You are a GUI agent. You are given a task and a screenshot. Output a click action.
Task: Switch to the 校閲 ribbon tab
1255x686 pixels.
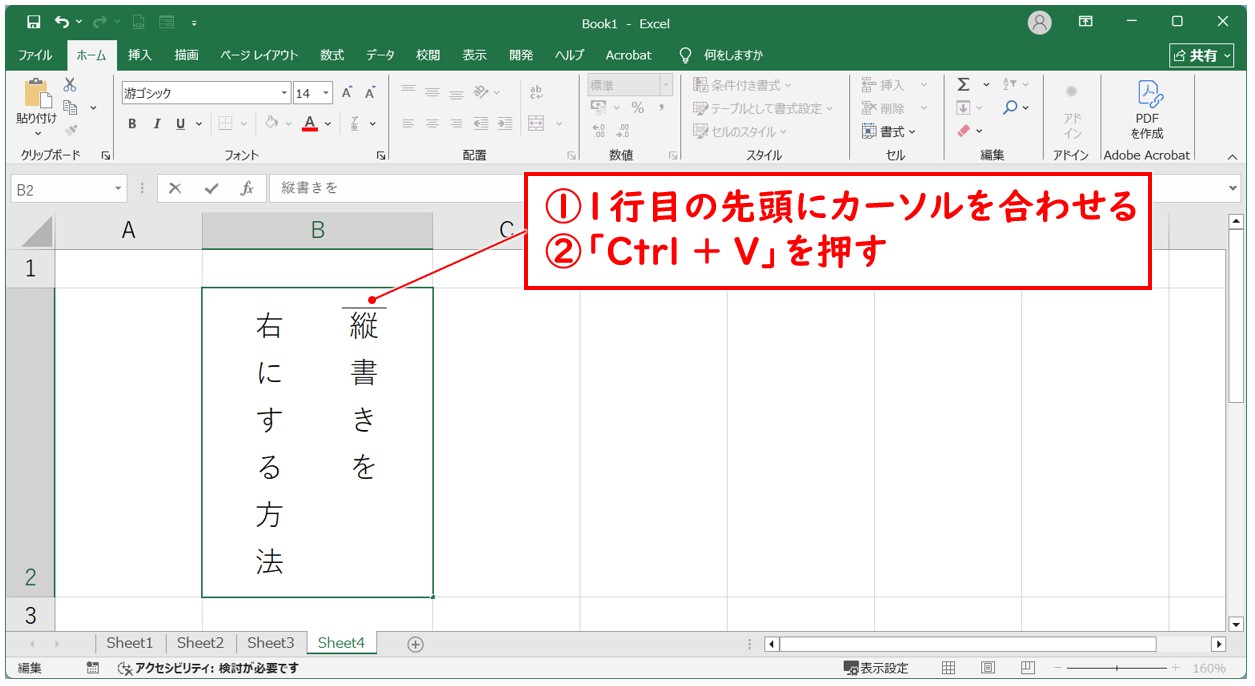[x=427, y=55]
